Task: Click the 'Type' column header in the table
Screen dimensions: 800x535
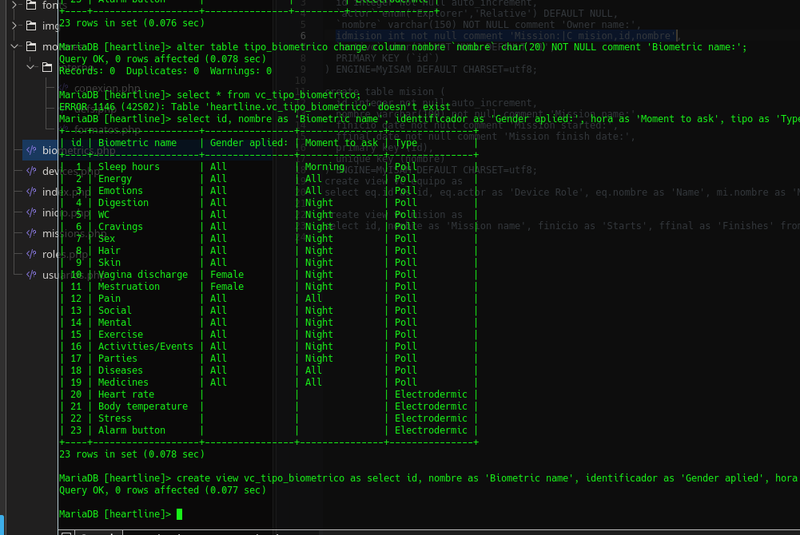Action: (406, 143)
